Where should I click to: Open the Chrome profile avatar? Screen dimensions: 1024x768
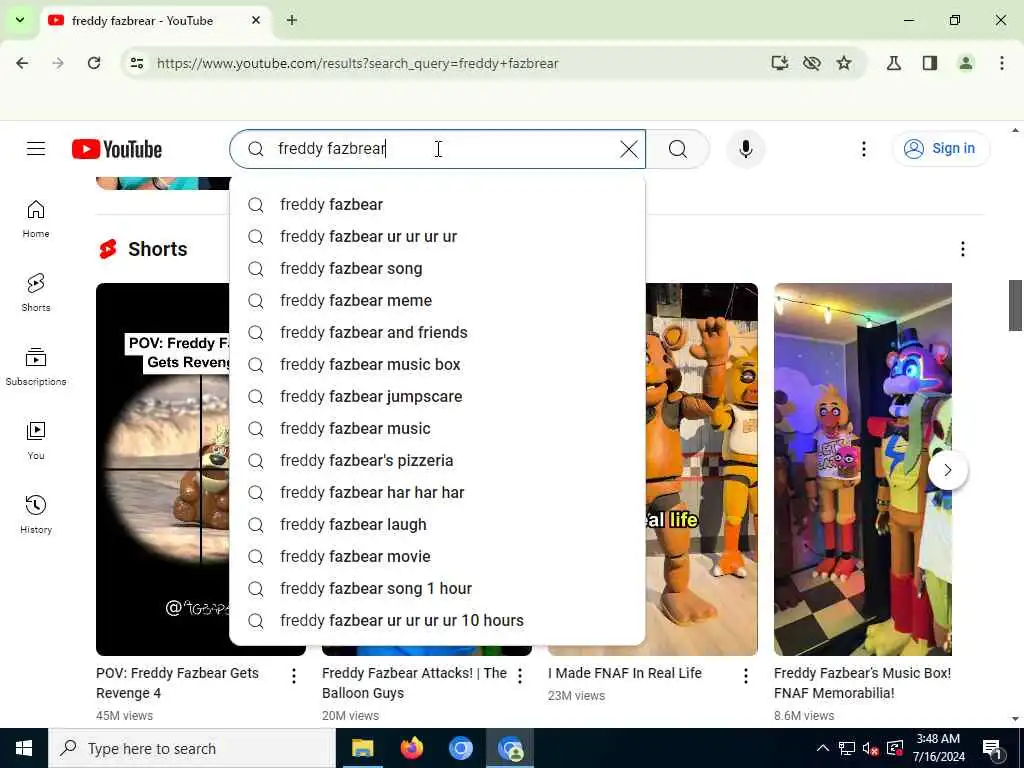coord(965,63)
